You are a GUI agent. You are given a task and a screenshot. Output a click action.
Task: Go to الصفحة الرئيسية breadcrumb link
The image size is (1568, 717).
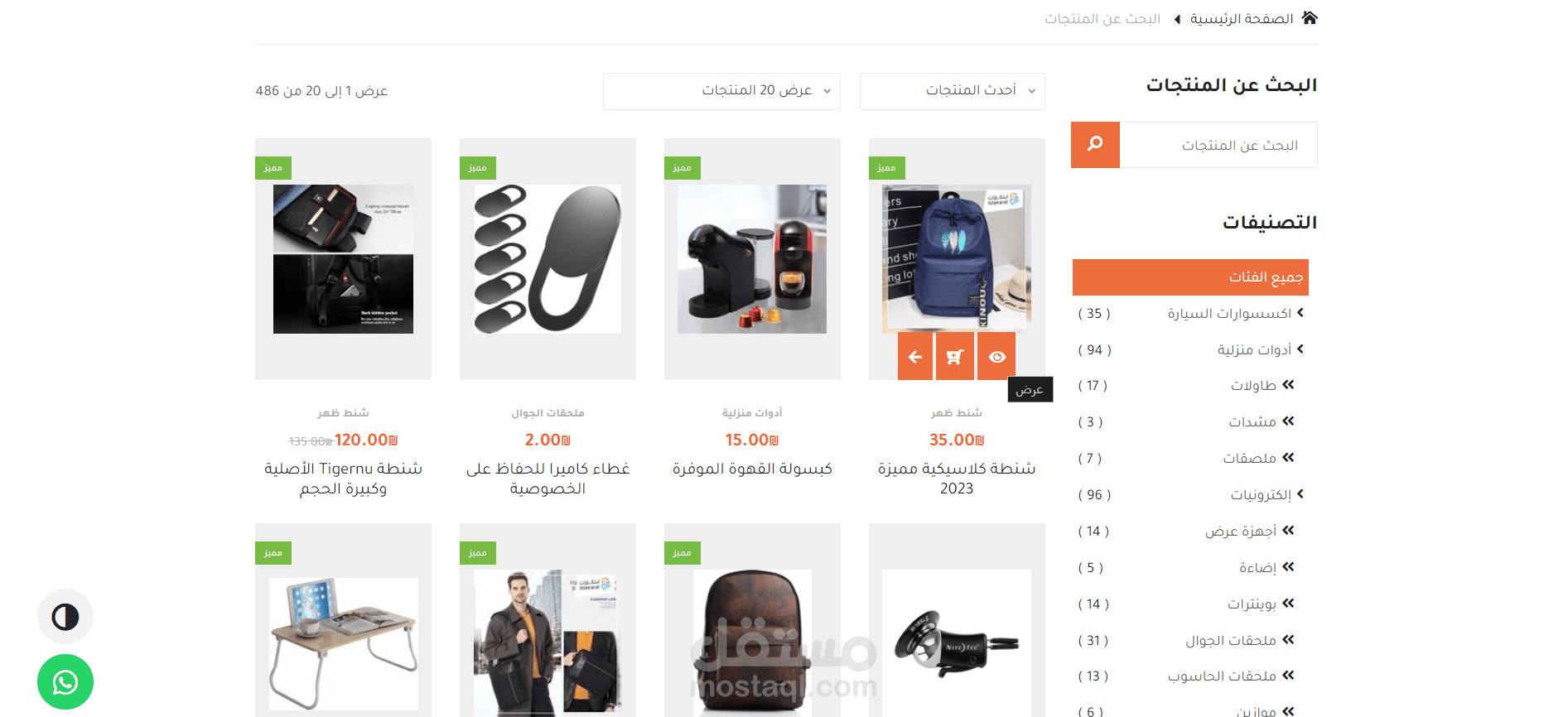click(1242, 18)
